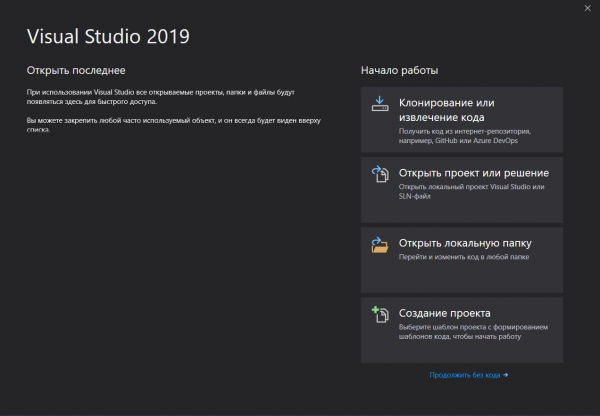Follow the "Продолжить без кода" link
600x416 pixels.
pyautogui.click(x=465, y=375)
